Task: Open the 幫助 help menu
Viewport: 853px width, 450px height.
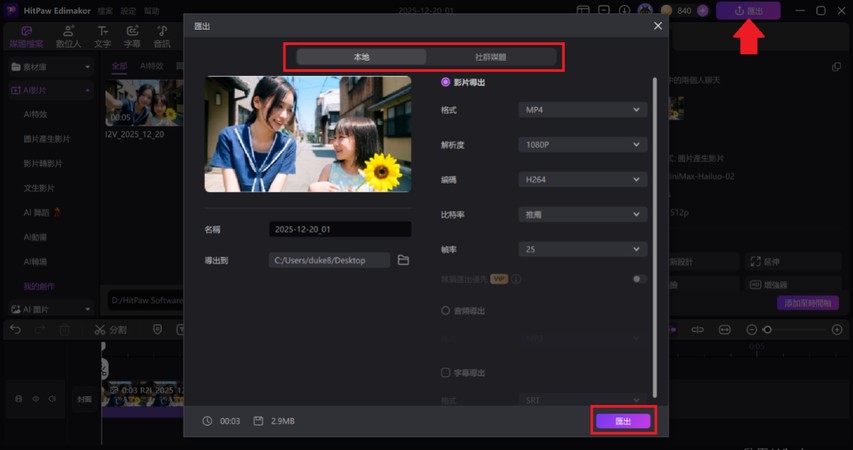Action: (152, 11)
